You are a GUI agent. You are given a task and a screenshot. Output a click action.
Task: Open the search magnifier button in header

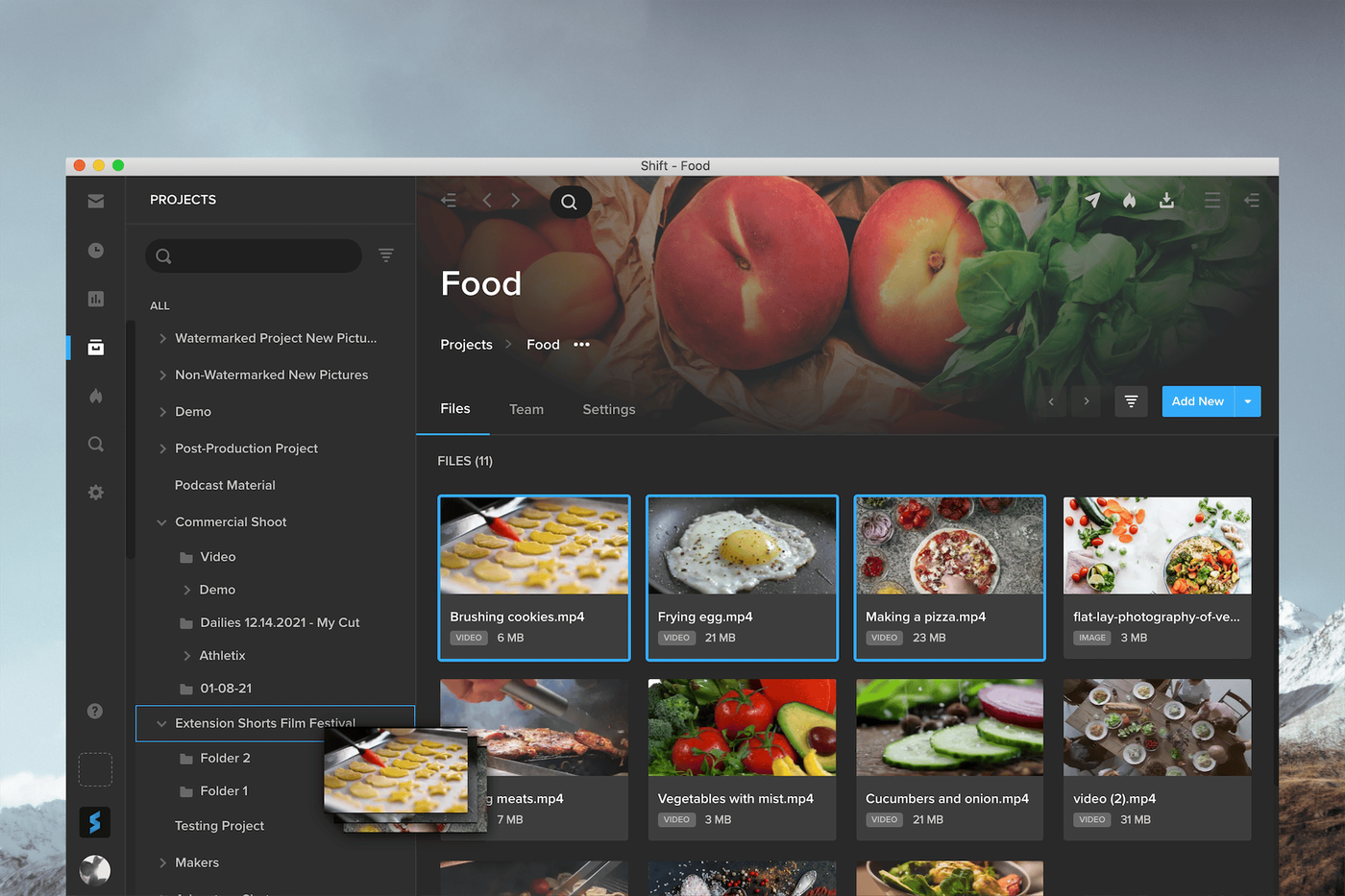(570, 202)
